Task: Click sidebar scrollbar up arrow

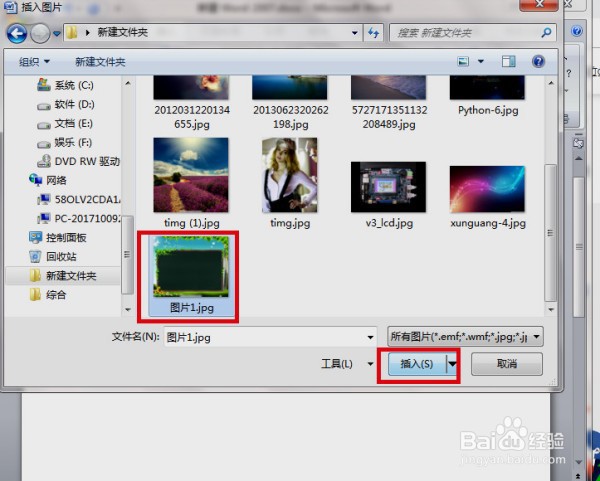Action: tap(128, 83)
